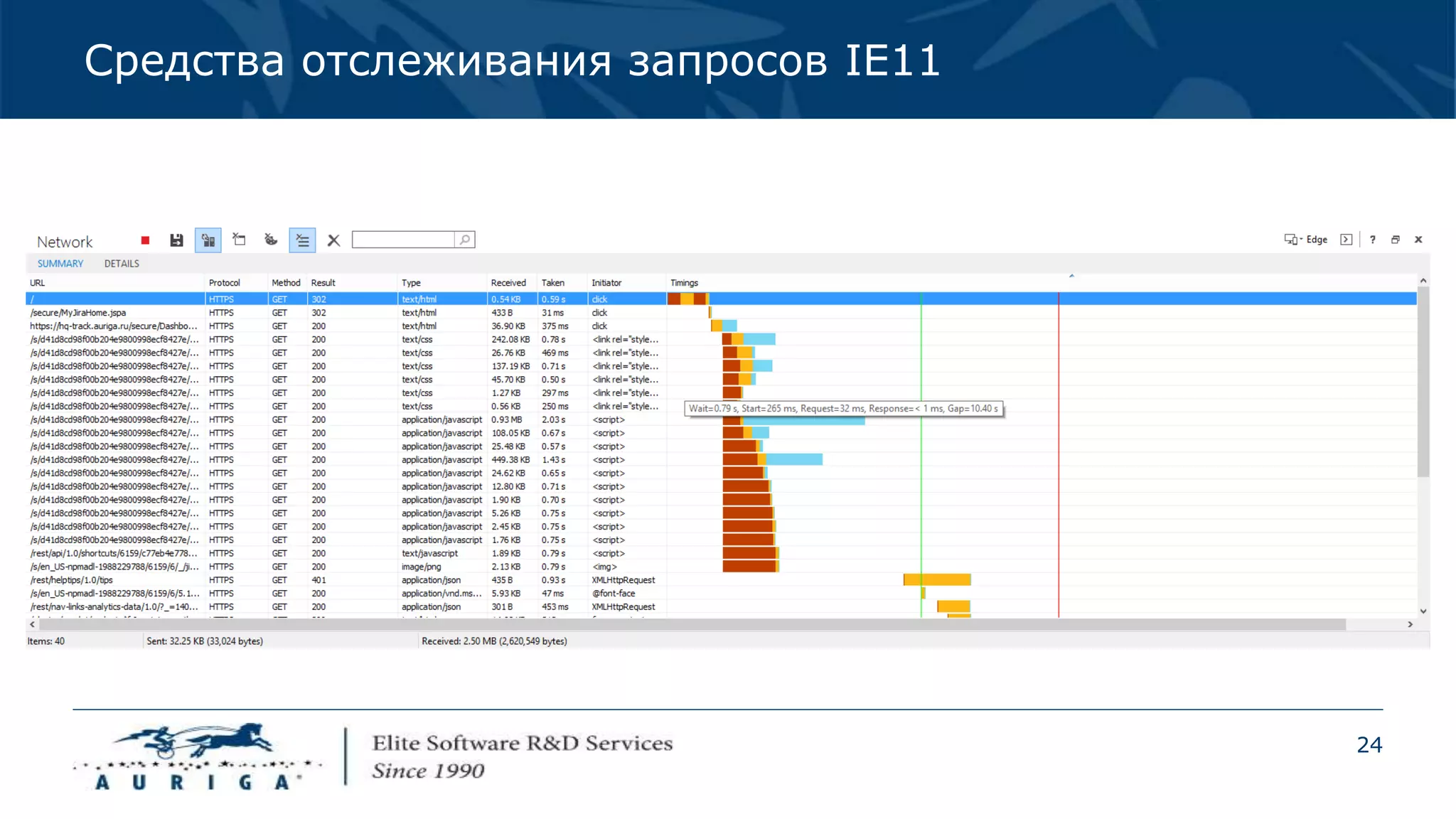Click the vertical scrollbar down arrow
The width and height of the screenshot is (1456, 819).
(x=1423, y=611)
